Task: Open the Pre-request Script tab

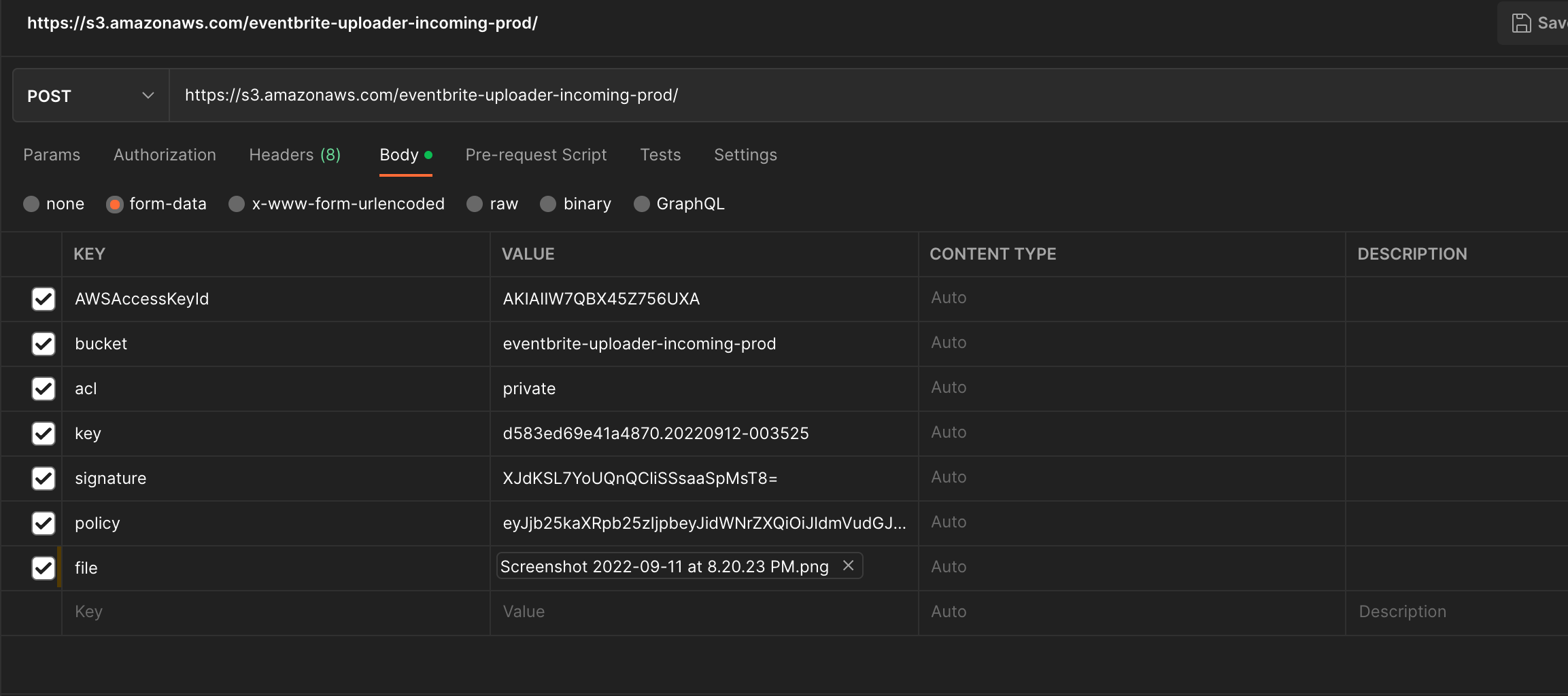Action: (536, 155)
